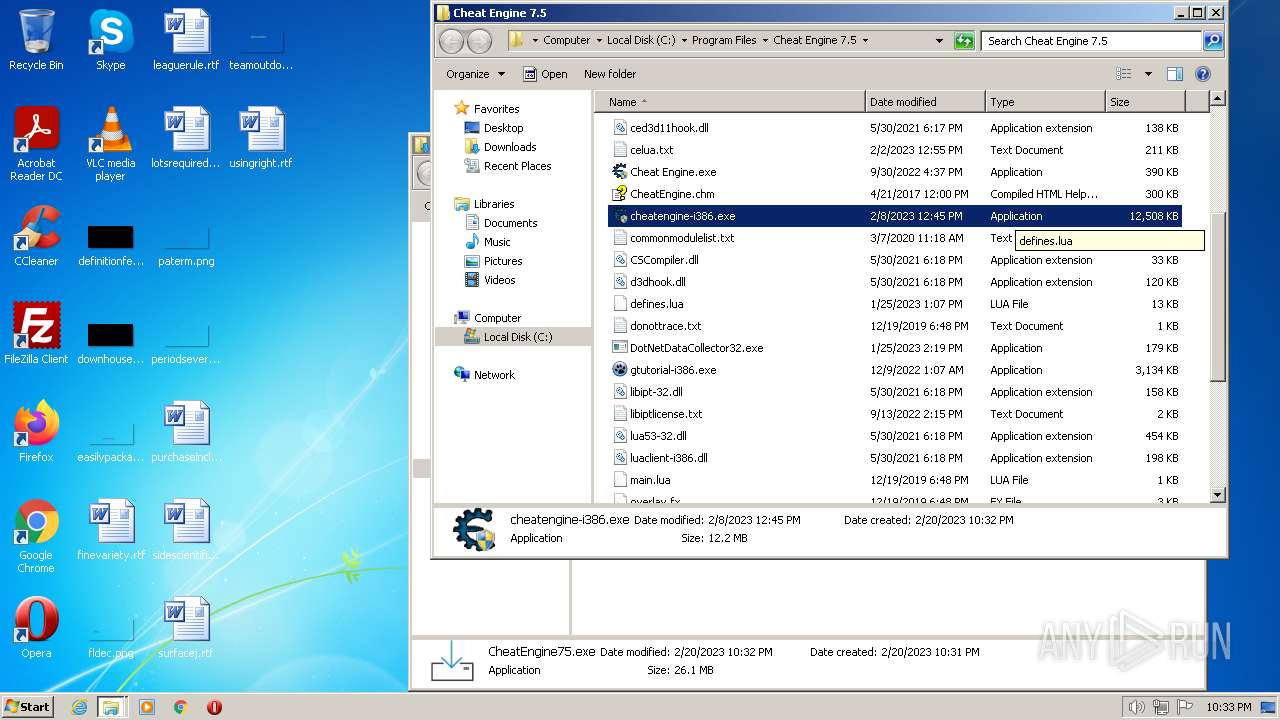Image resolution: width=1280 pixels, height=720 pixels.
Task: Sort files by the Size column
Action: coord(1145,102)
